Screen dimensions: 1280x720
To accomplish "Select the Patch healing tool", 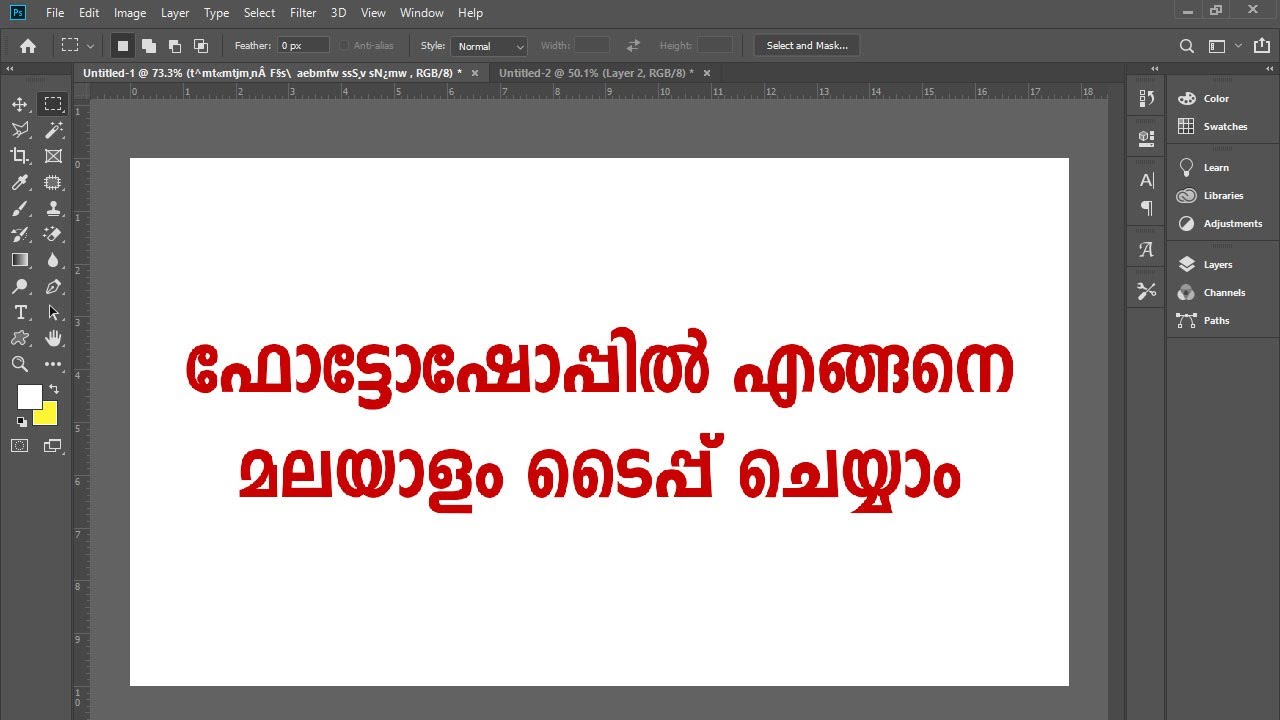I will pyautogui.click(x=53, y=182).
